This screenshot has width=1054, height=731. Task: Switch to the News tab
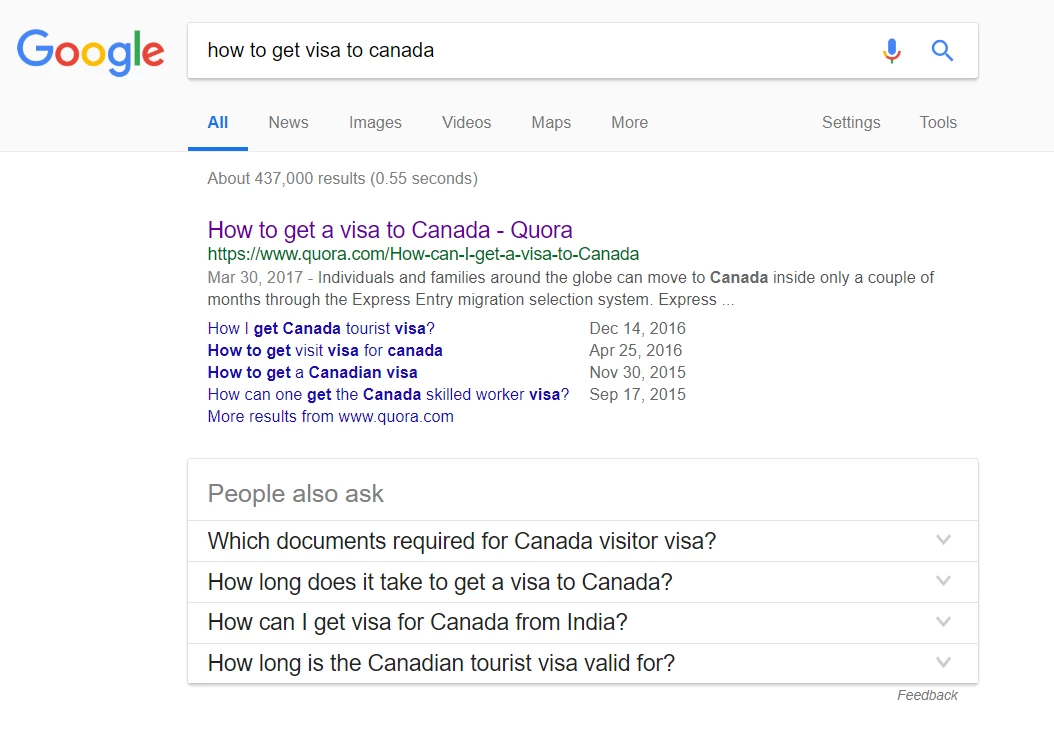click(288, 122)
